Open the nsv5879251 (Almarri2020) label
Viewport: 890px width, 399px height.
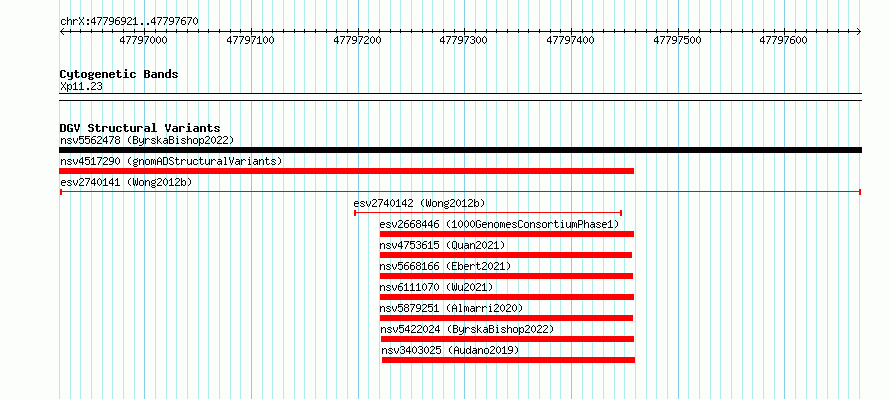coord(451,308)
